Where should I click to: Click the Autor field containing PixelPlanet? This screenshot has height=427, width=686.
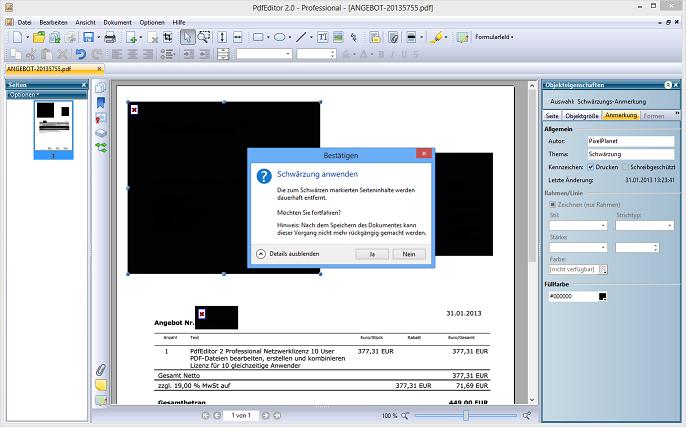coord(630,141)
